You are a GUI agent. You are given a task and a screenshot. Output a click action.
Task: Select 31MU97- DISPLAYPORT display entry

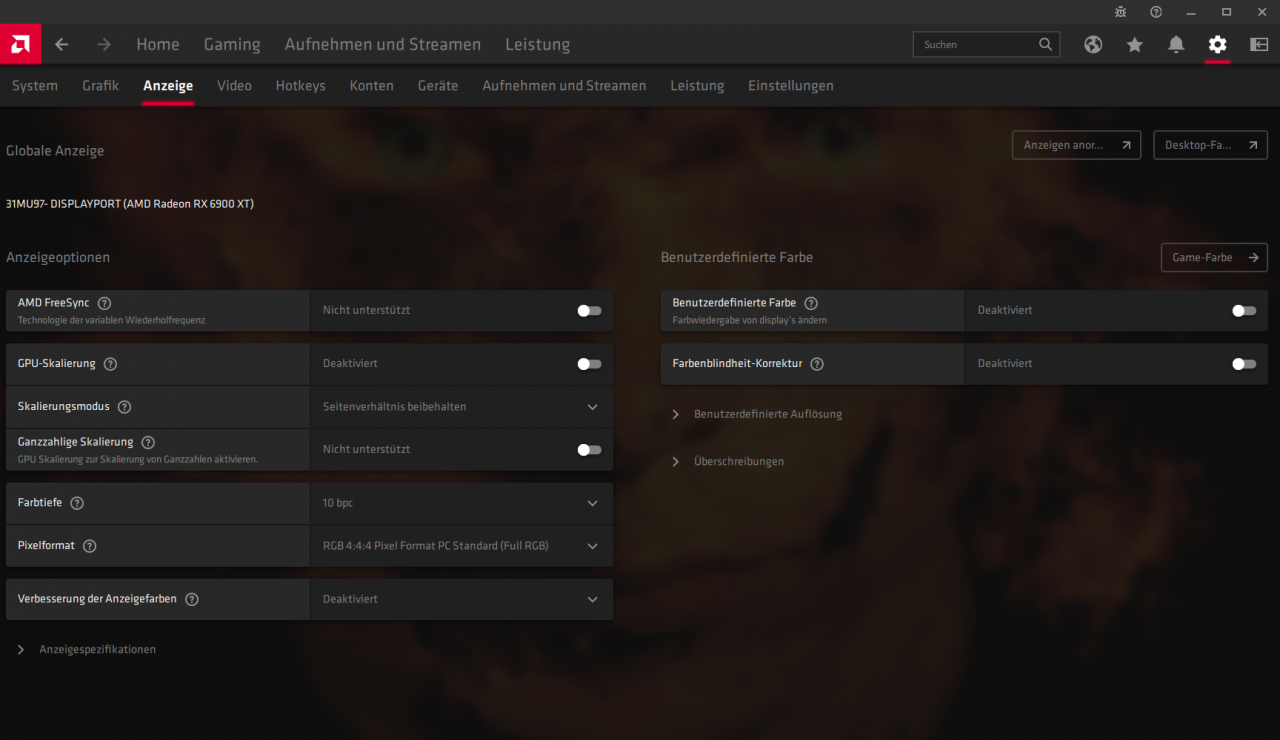coord(130,204)
